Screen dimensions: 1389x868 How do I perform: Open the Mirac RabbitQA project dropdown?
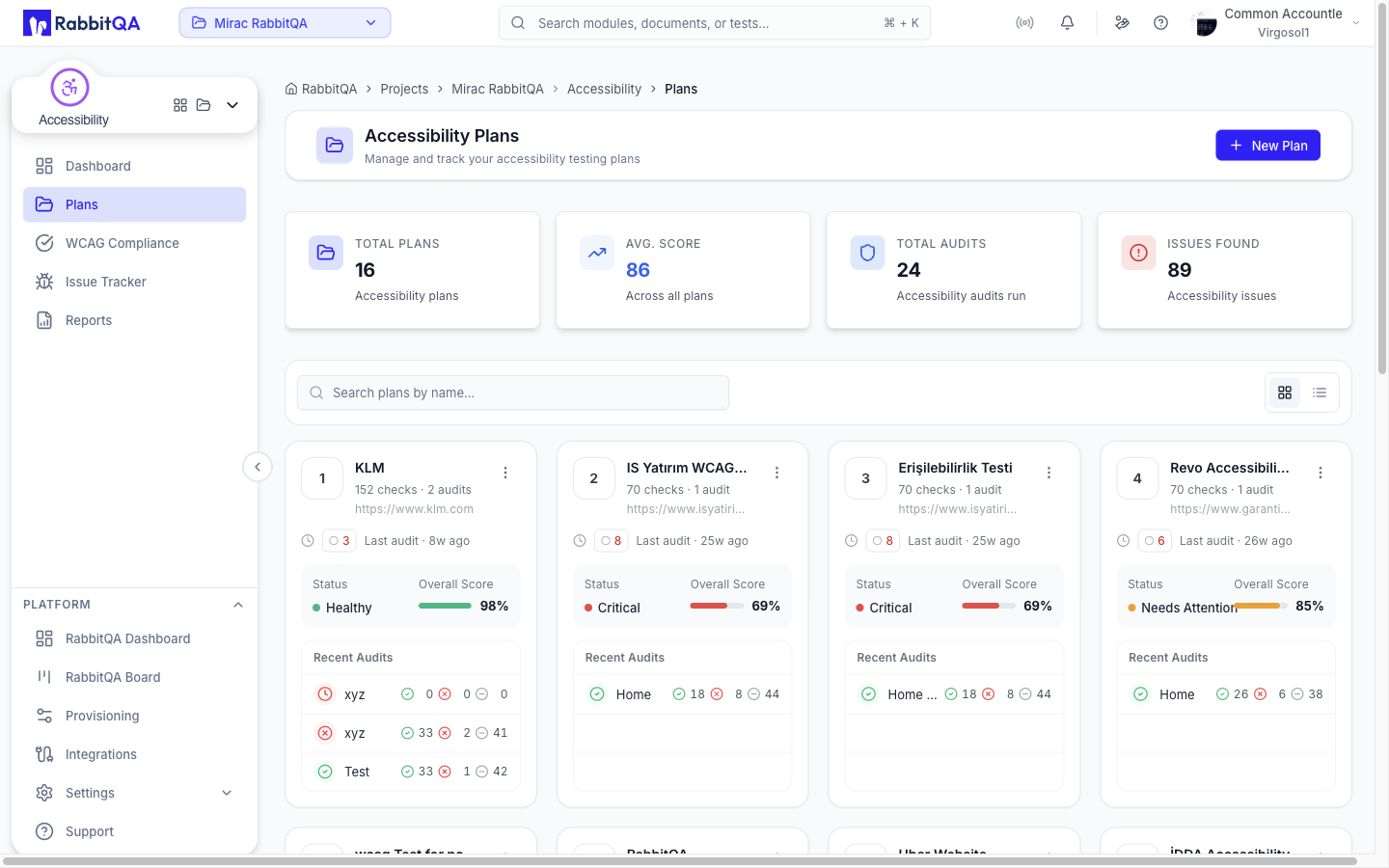click(x=285, y=23)
